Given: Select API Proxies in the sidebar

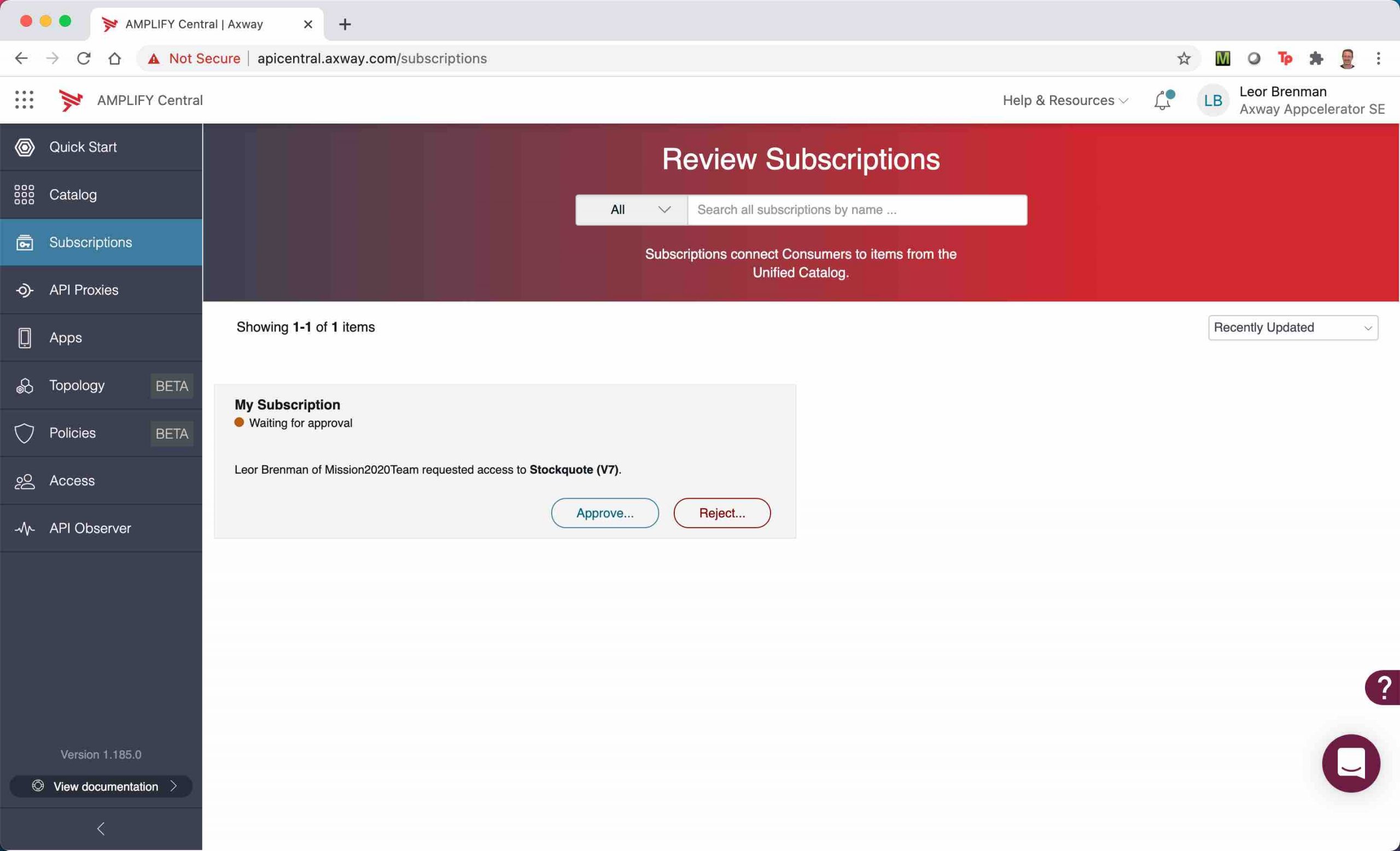Looking at the screenshot, I should pos(101,290).
